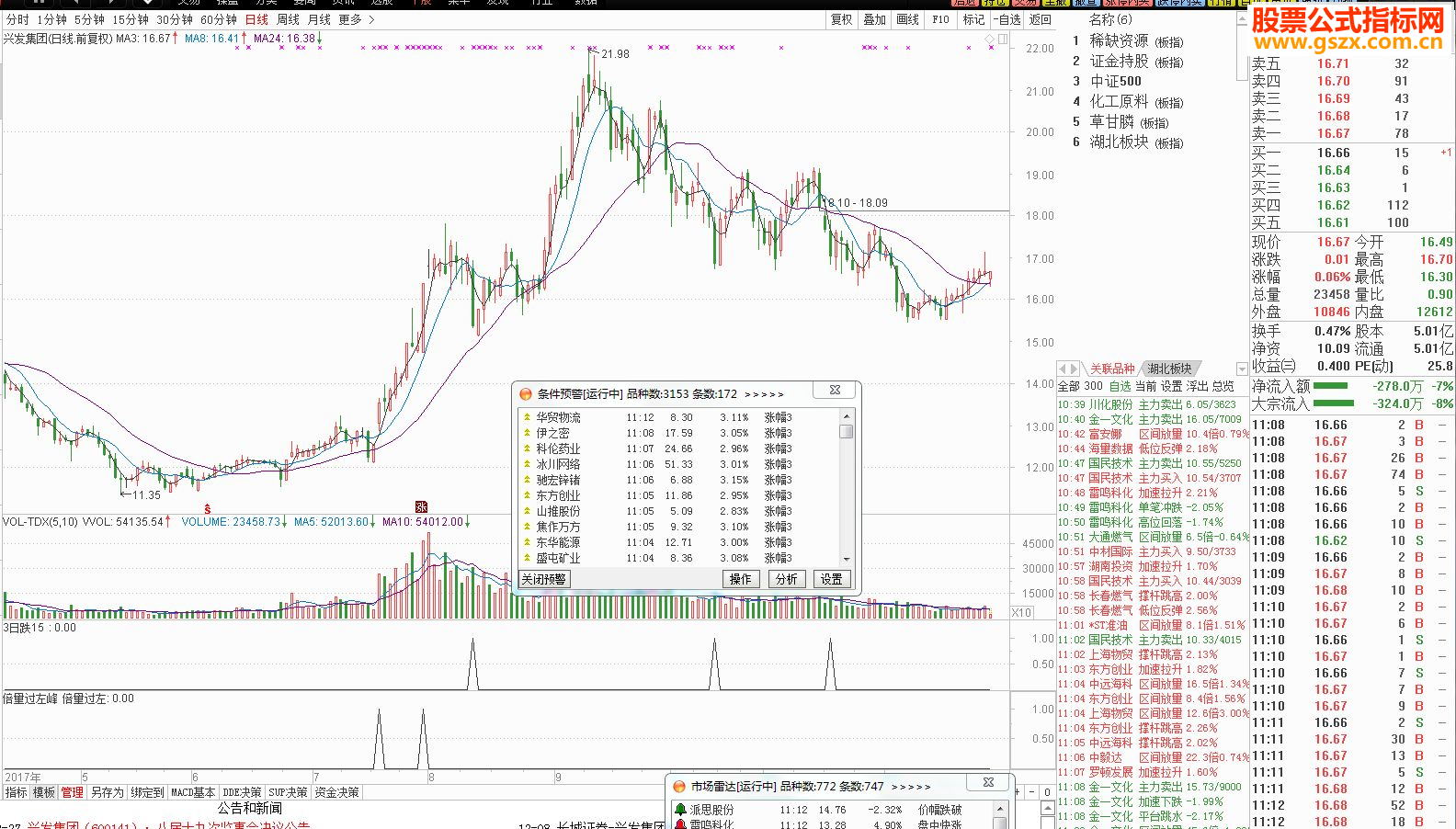The image size is (1456, 829).
Task: Open DDE决策 indicator tab
Action: pos(243,792)
